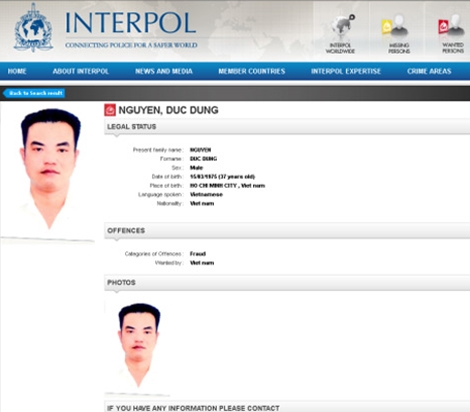Click the Nguyen, Duc Dung name heading
Viewport: 470px width, 412px height.
pyautogui.click(x=168, y=110)
